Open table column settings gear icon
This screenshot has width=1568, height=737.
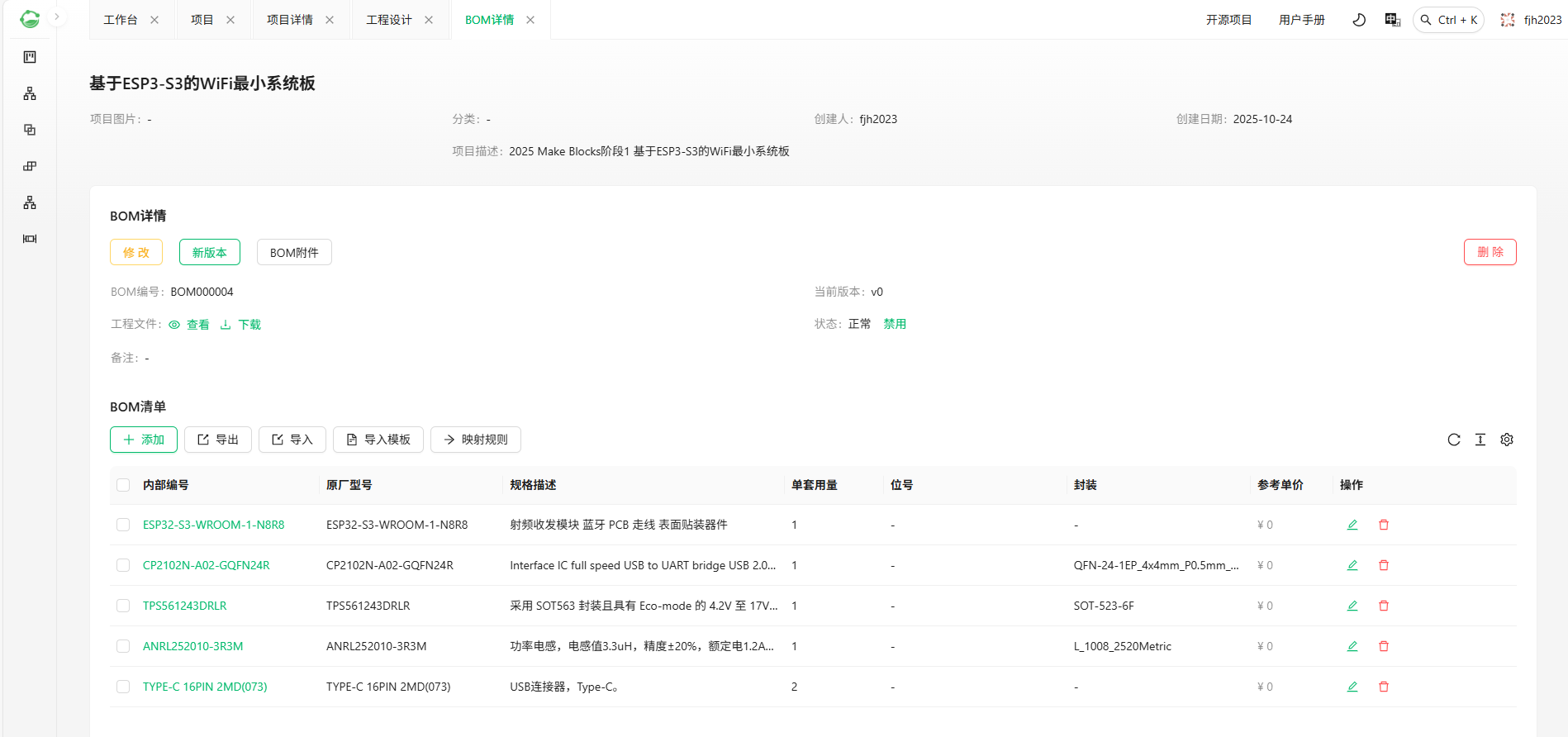1507,440
